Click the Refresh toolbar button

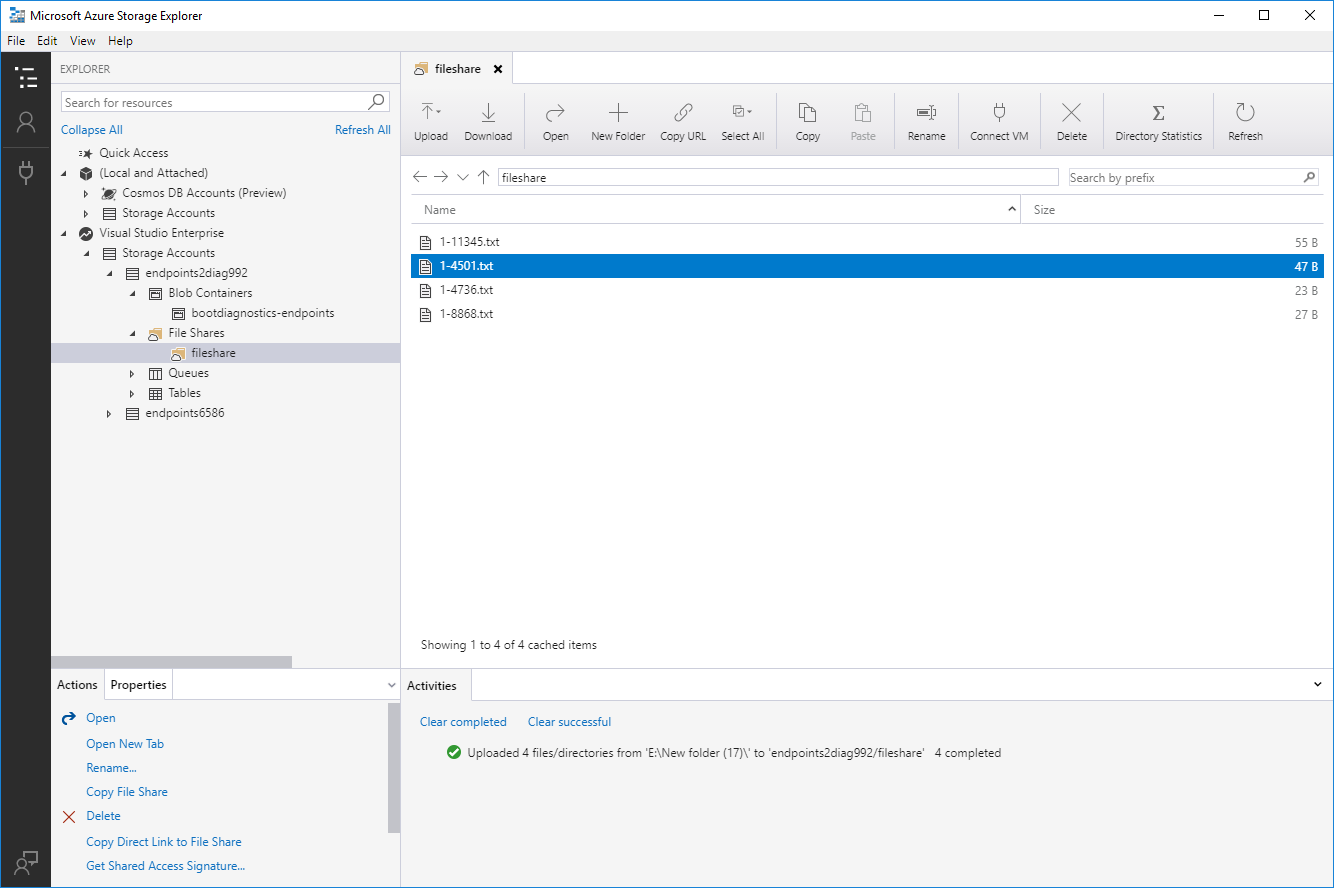point(1245,122)
